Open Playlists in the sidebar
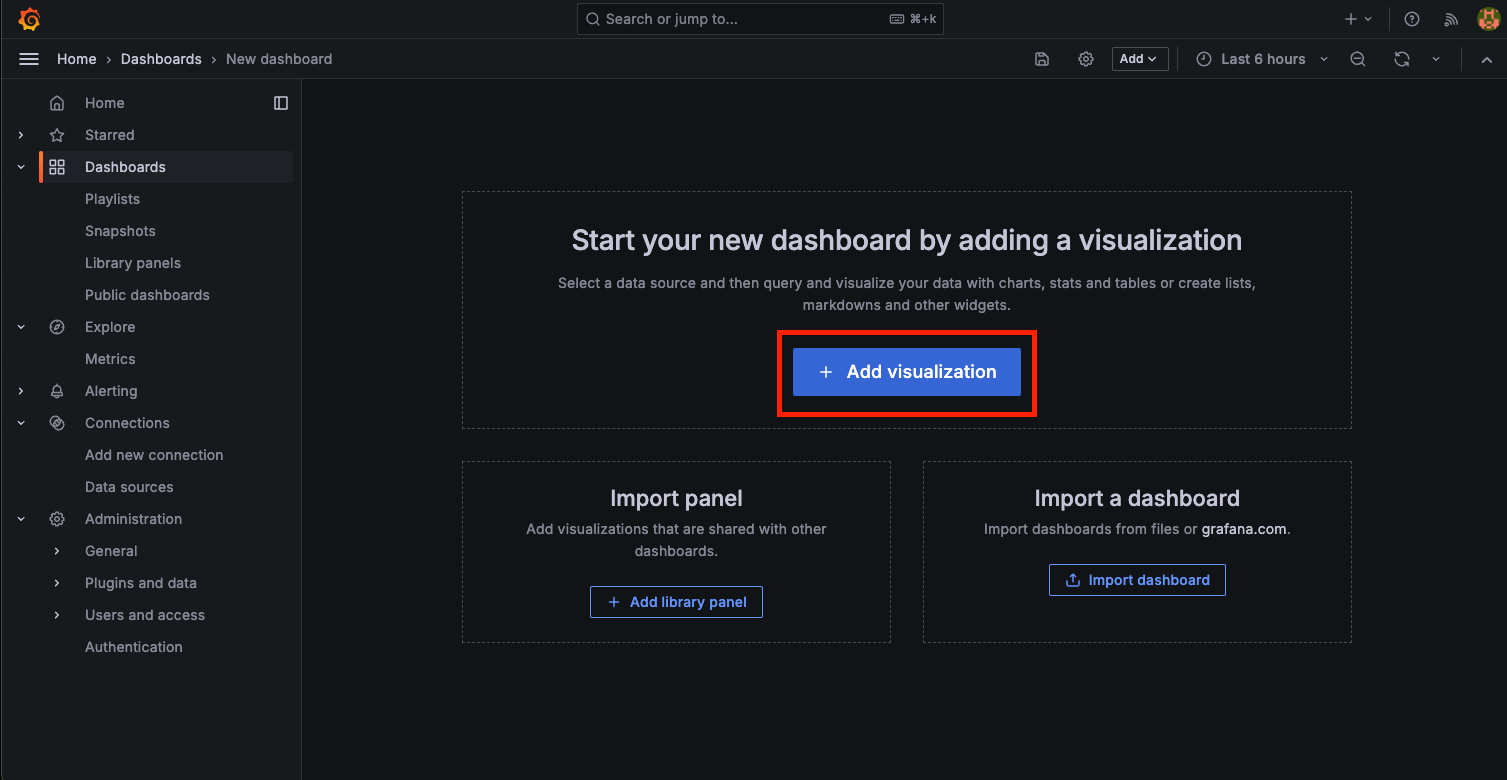Screen dimensions: 1507x780 click(x=112, y=199)
